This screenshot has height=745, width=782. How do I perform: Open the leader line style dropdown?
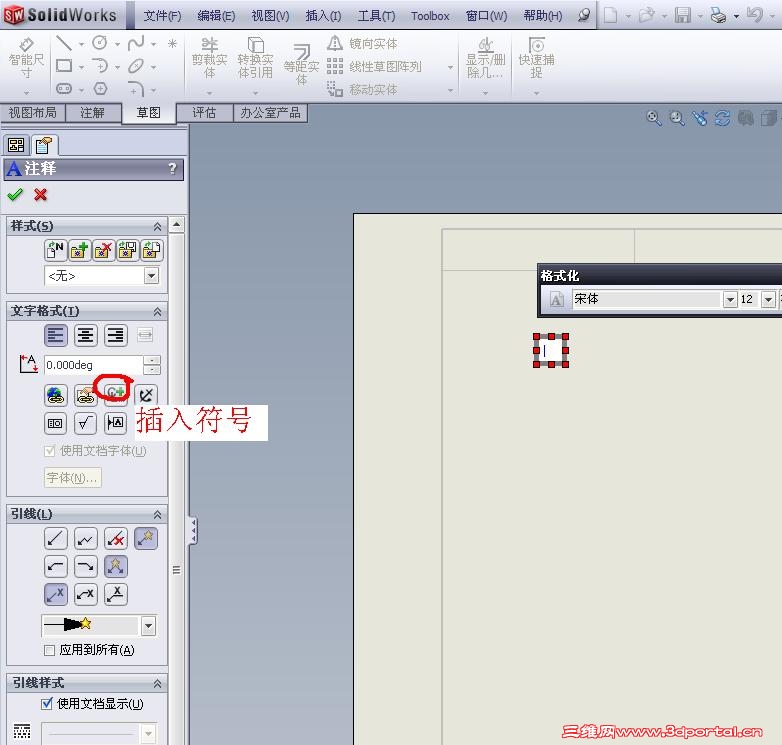[x=148, y=734]
